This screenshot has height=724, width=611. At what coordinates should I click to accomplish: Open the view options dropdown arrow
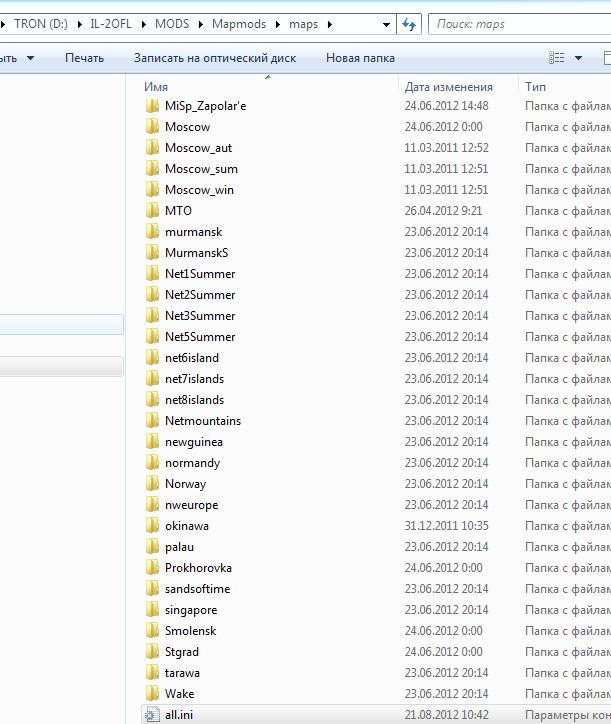coord(578,58)
